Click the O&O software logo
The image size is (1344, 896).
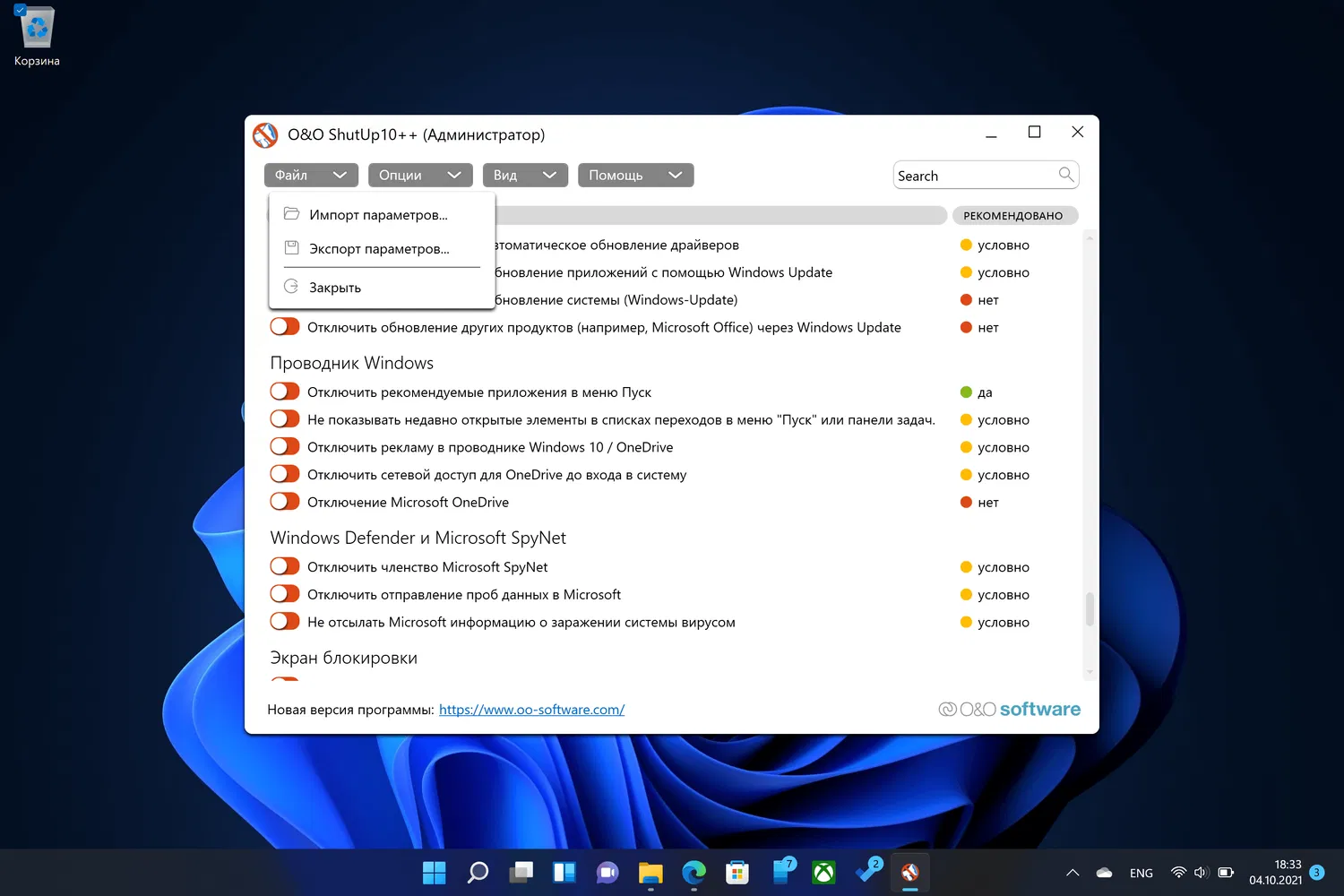coord(1010,709)
